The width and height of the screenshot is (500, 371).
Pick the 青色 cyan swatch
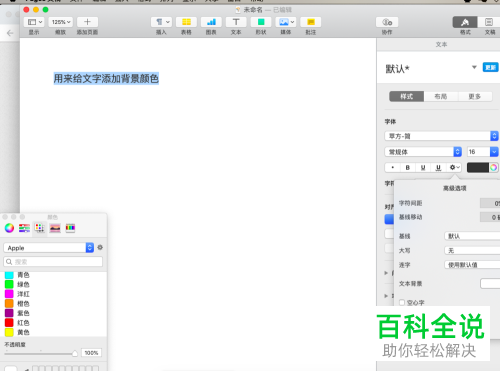coord(9,275)
